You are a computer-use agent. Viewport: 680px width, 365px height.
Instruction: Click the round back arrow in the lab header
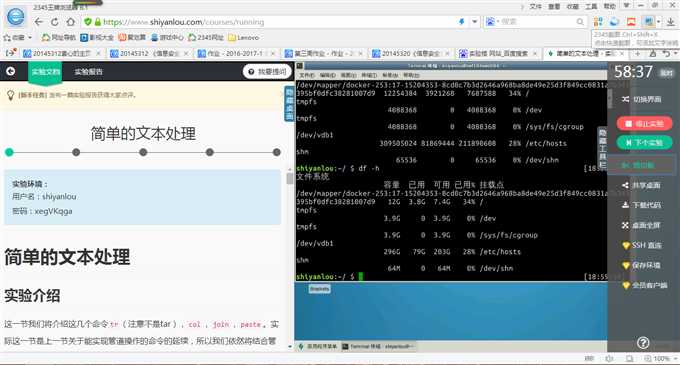pos(10,71)
